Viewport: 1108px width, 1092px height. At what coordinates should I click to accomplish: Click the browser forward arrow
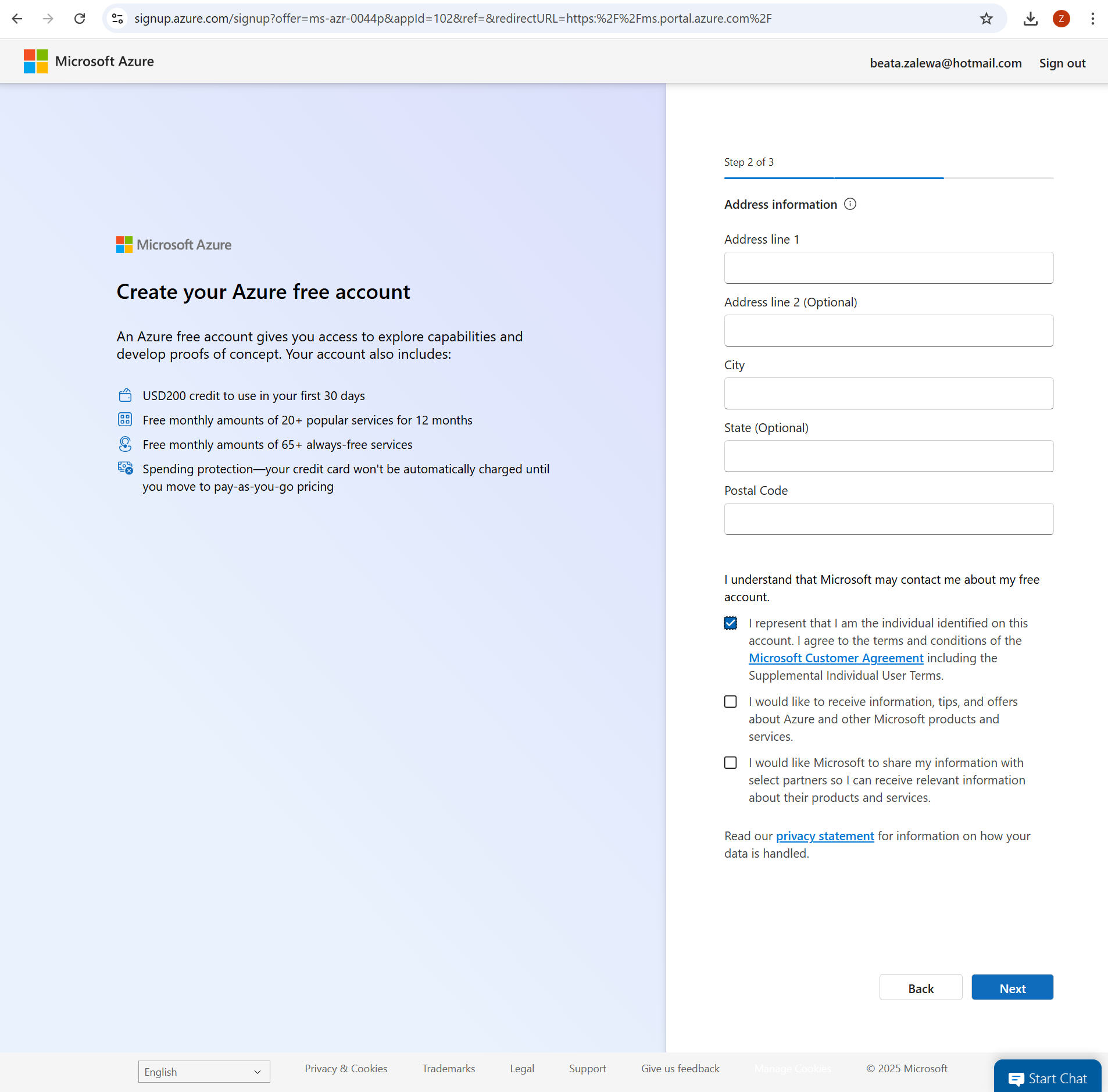[48, 19]
